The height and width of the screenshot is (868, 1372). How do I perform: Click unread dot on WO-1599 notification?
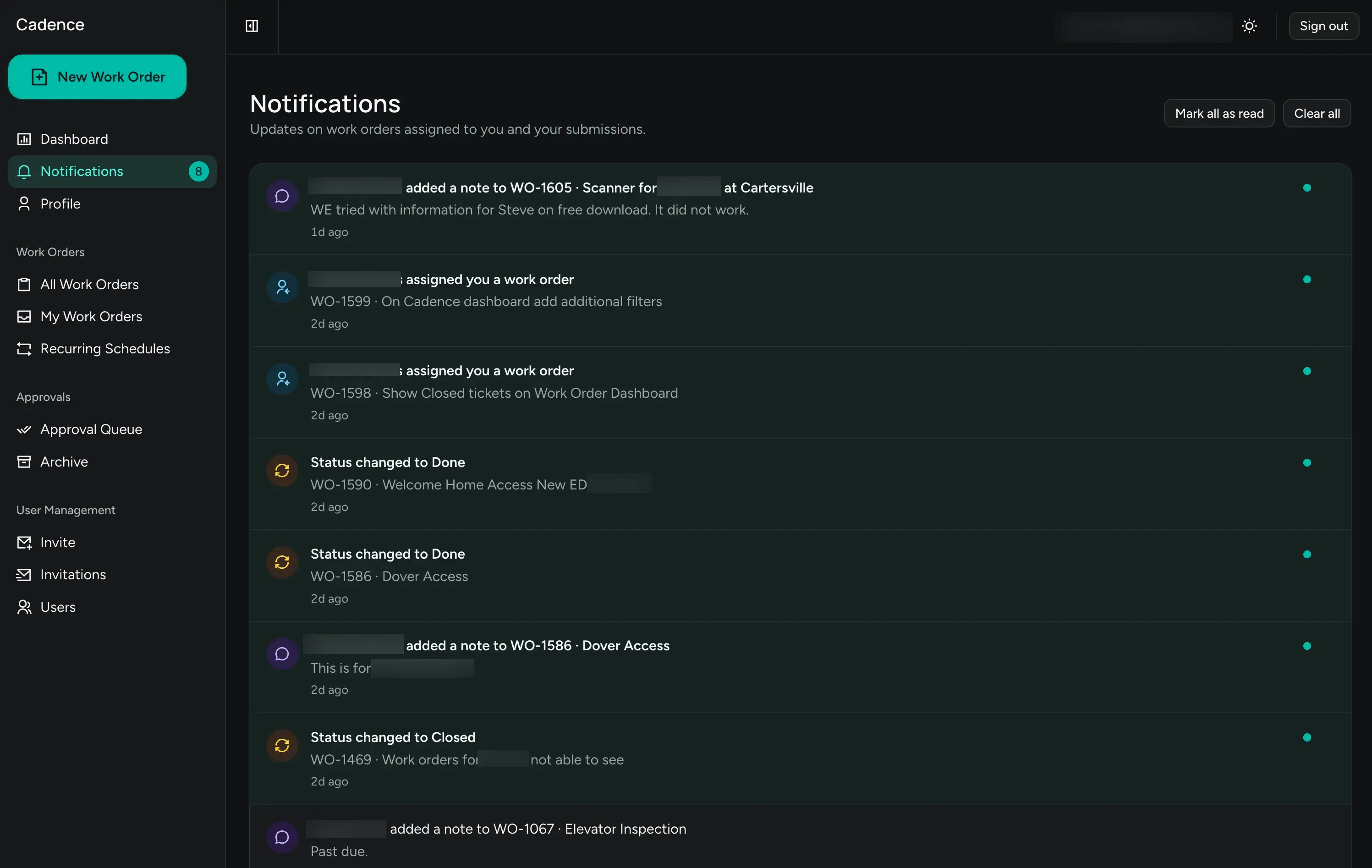(x=1306, y=279)
